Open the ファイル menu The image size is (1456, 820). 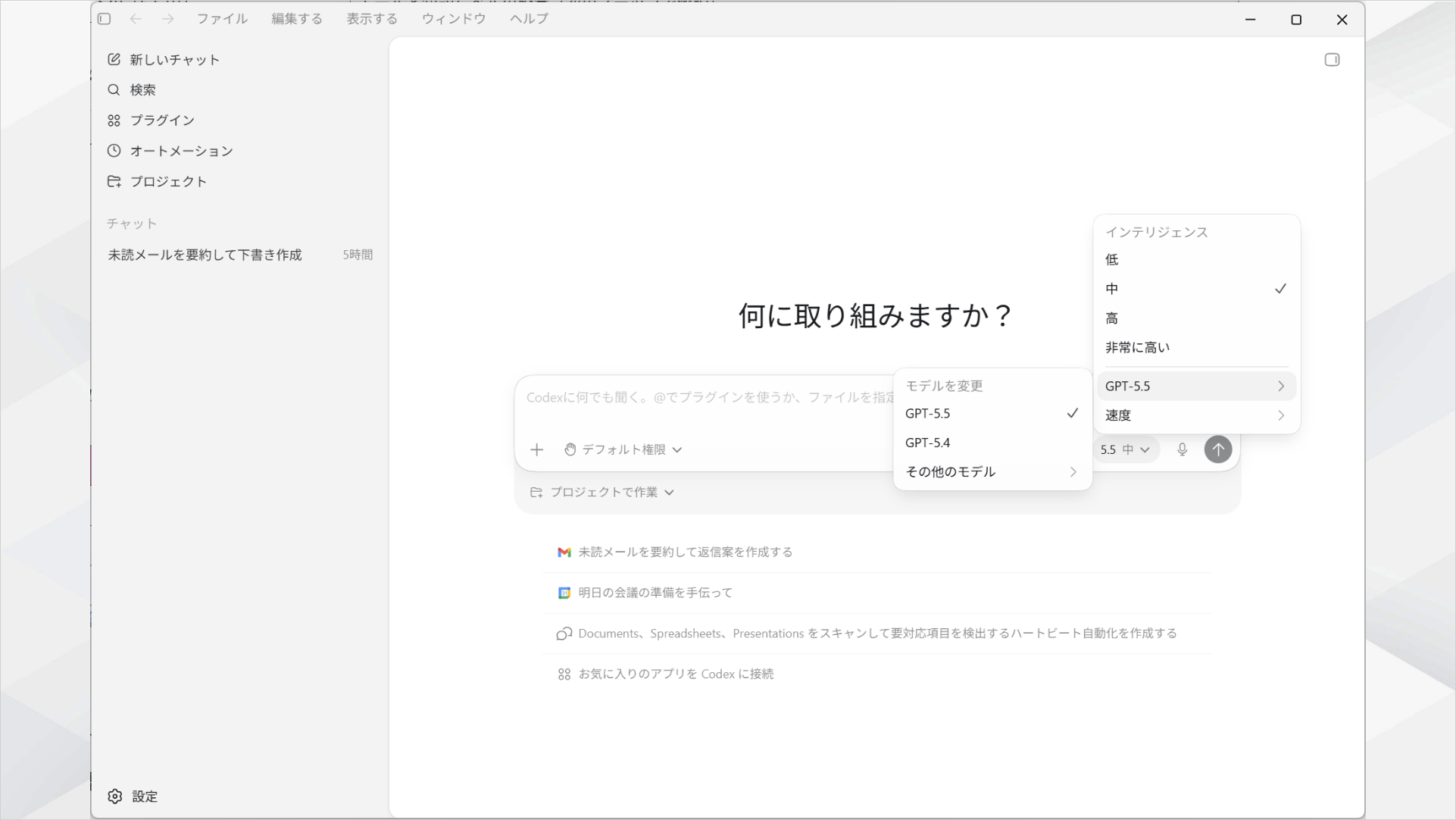click(x=222, y=19)
